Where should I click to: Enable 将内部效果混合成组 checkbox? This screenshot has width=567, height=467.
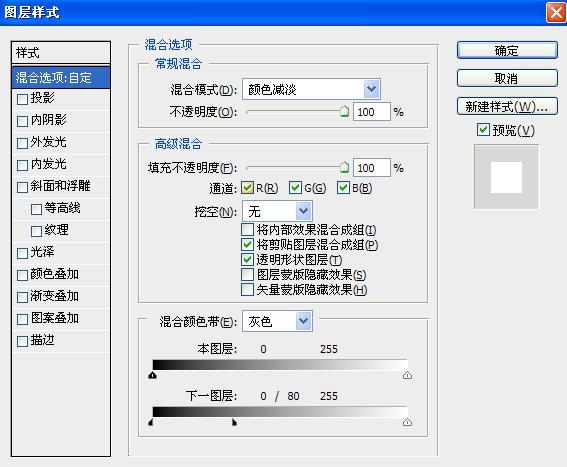[247, 229]
